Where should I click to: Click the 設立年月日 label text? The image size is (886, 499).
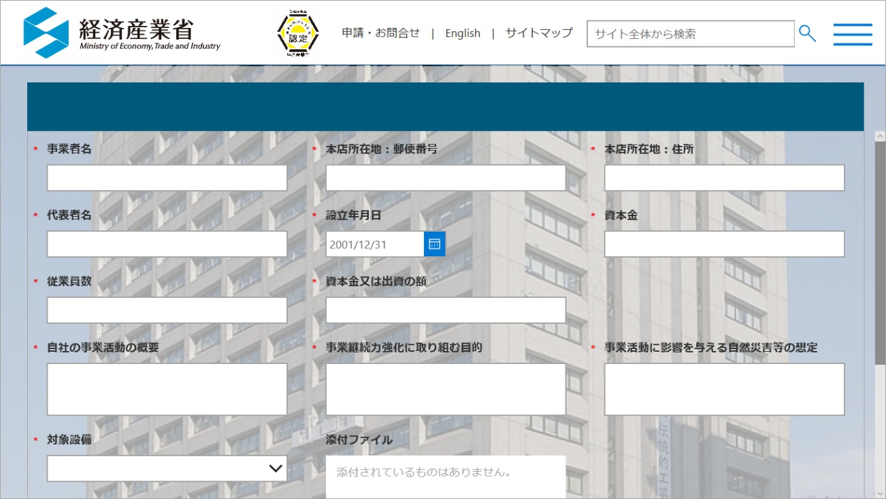[353, 215]
